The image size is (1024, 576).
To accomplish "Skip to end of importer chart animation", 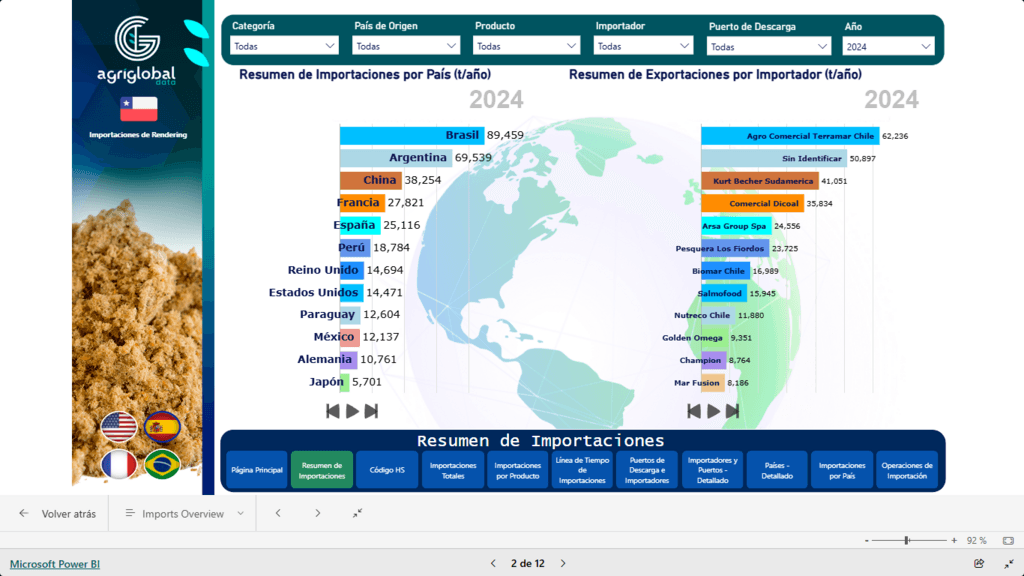I will [733, 410].
